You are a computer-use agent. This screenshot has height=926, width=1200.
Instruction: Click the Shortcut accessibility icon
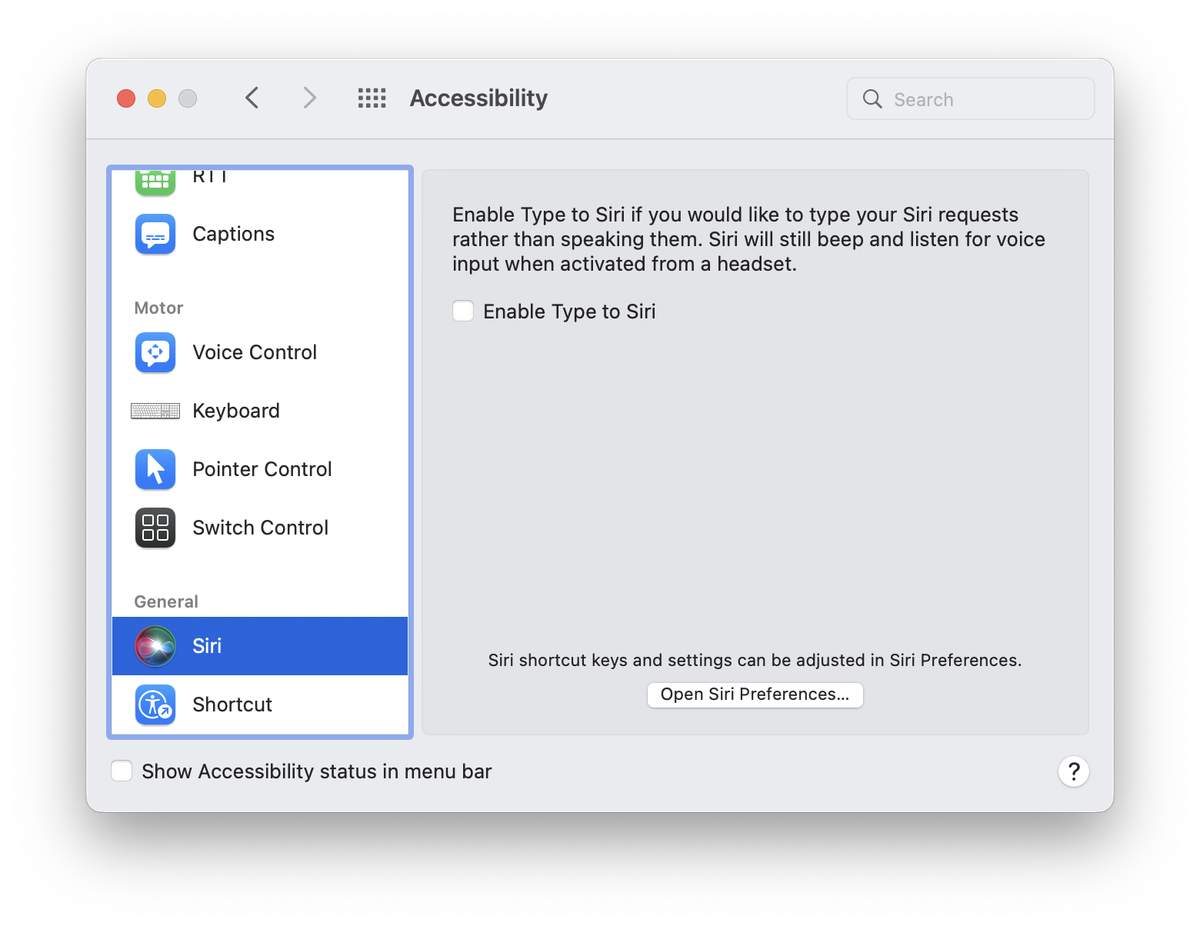[155, 704]
